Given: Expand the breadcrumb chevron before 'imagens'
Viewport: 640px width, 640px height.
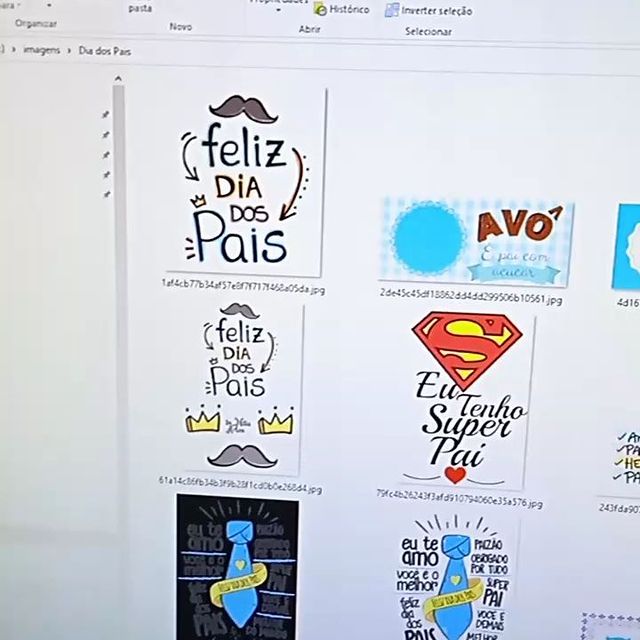Looking at the screenshot, I should click(x=13, y=50).
